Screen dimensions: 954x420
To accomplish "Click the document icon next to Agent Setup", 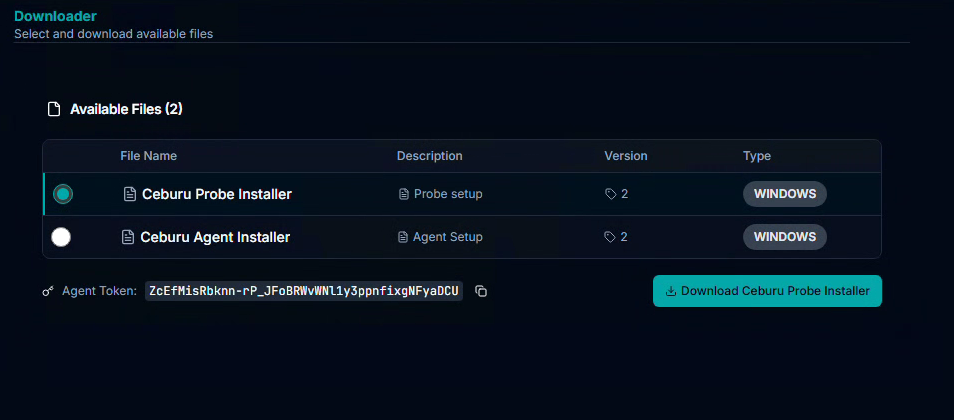I will tap(402, 237).
